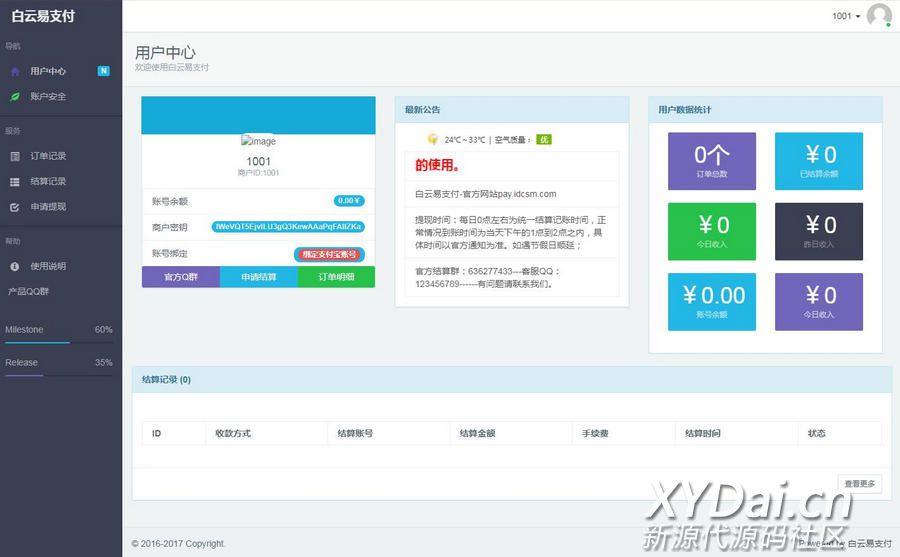Click the green leaf icon beside 账户安全
Viewport: 900px width, 557px height.
coord(15,96)
